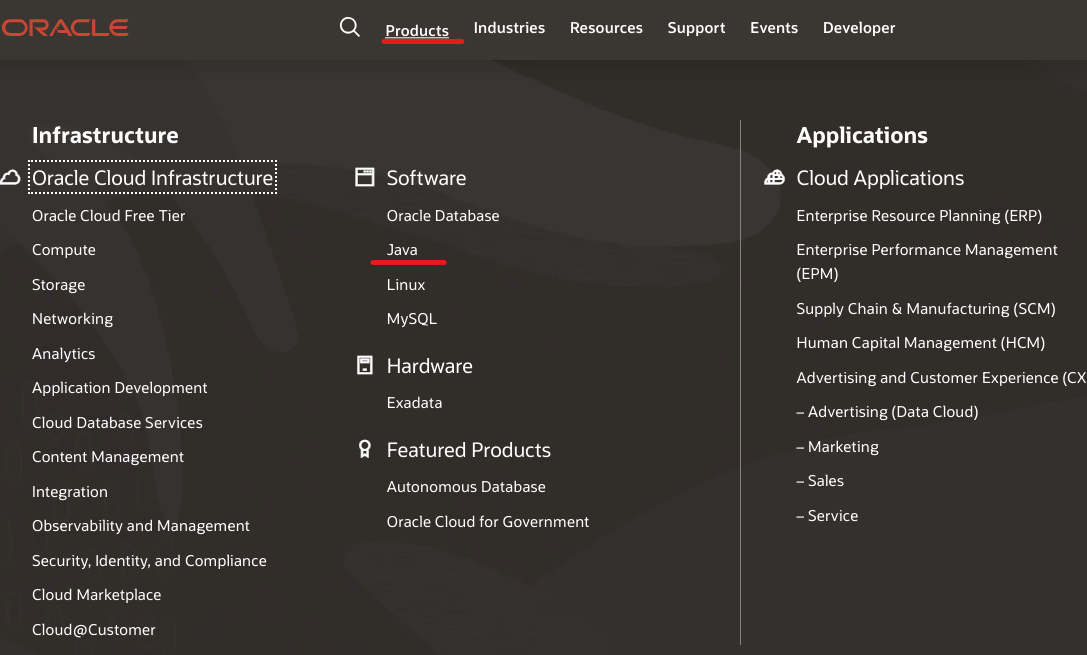Open the Cloud Marketplace link
This screenshot has width=1087, height=655.
(x=96, y=595)
